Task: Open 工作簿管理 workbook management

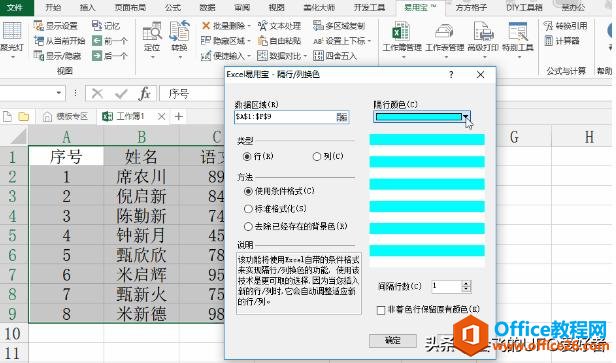Action: click(402, 39)
